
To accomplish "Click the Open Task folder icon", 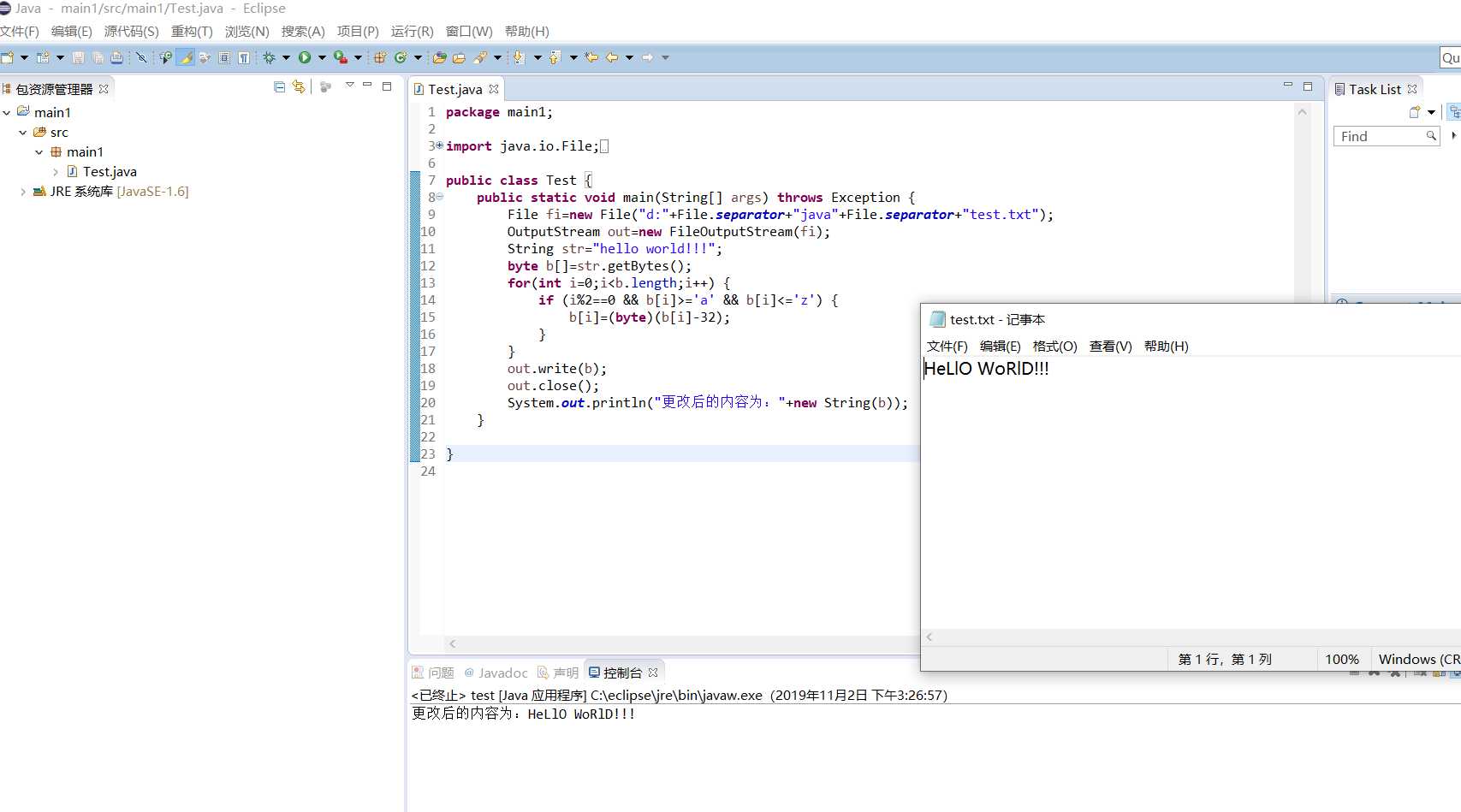I will 459,57.
